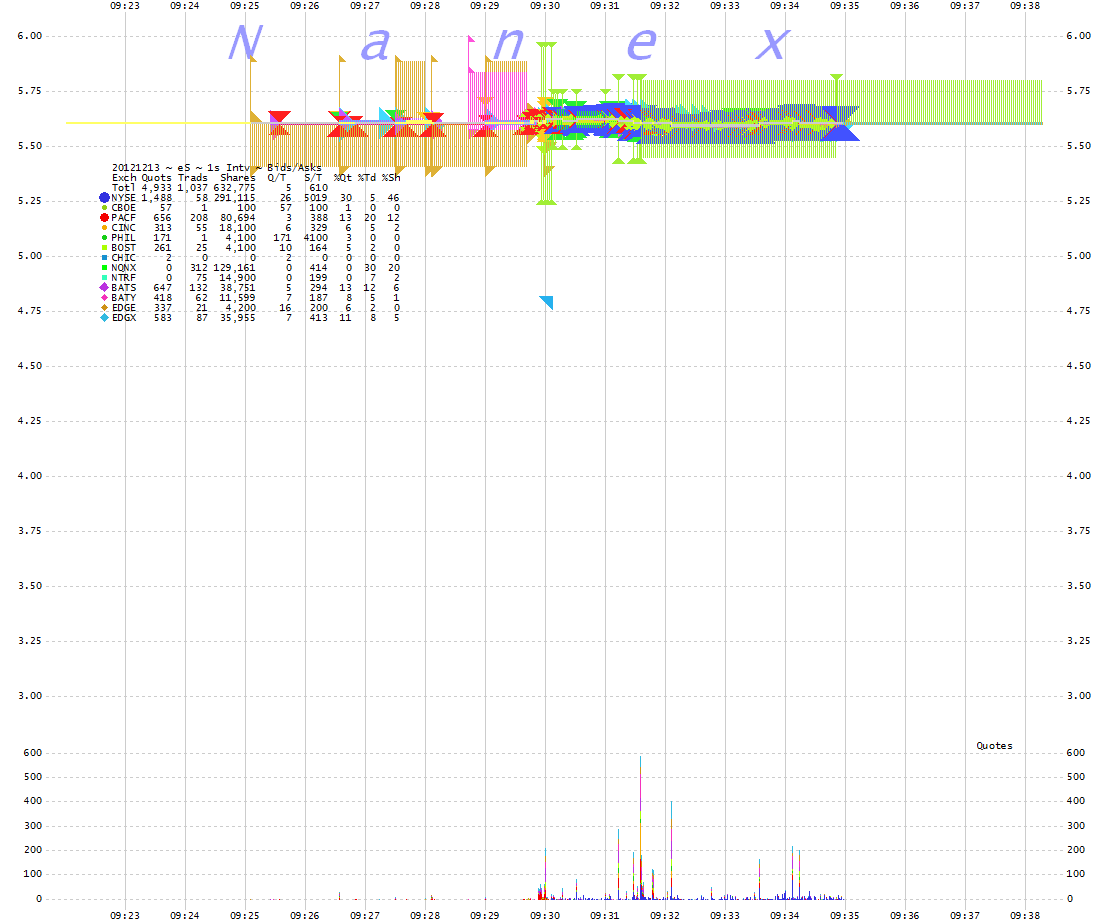Click the green PHIL legend dot

[105, 238]
